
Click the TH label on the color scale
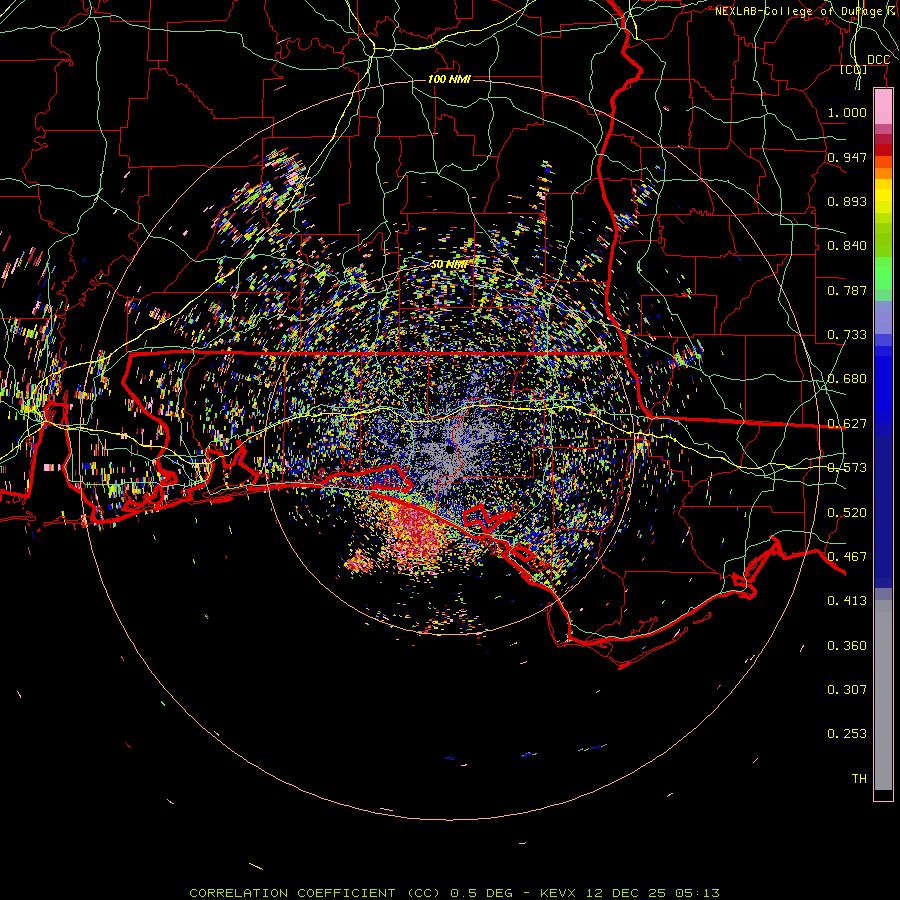click(x=859, y=779)
